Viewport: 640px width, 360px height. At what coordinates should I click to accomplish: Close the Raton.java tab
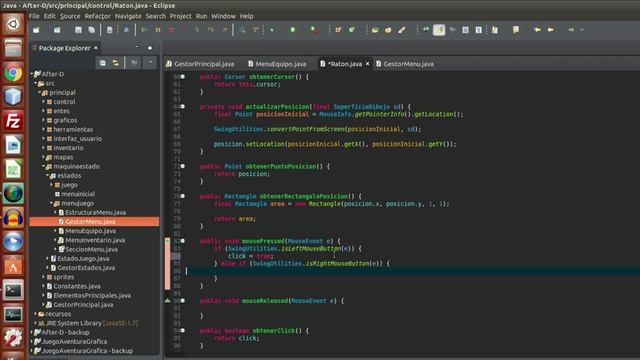[367, 64]
